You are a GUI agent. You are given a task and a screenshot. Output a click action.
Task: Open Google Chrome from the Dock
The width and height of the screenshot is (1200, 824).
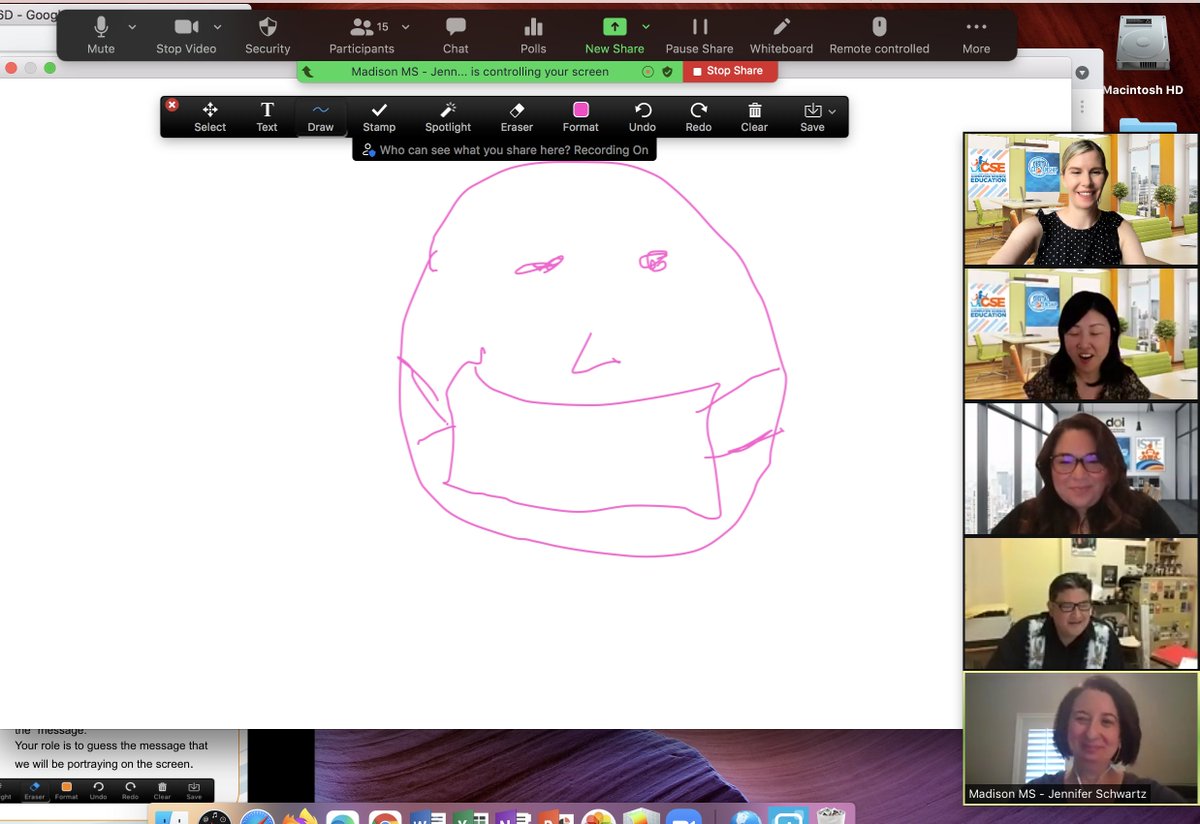coord(385,816)
